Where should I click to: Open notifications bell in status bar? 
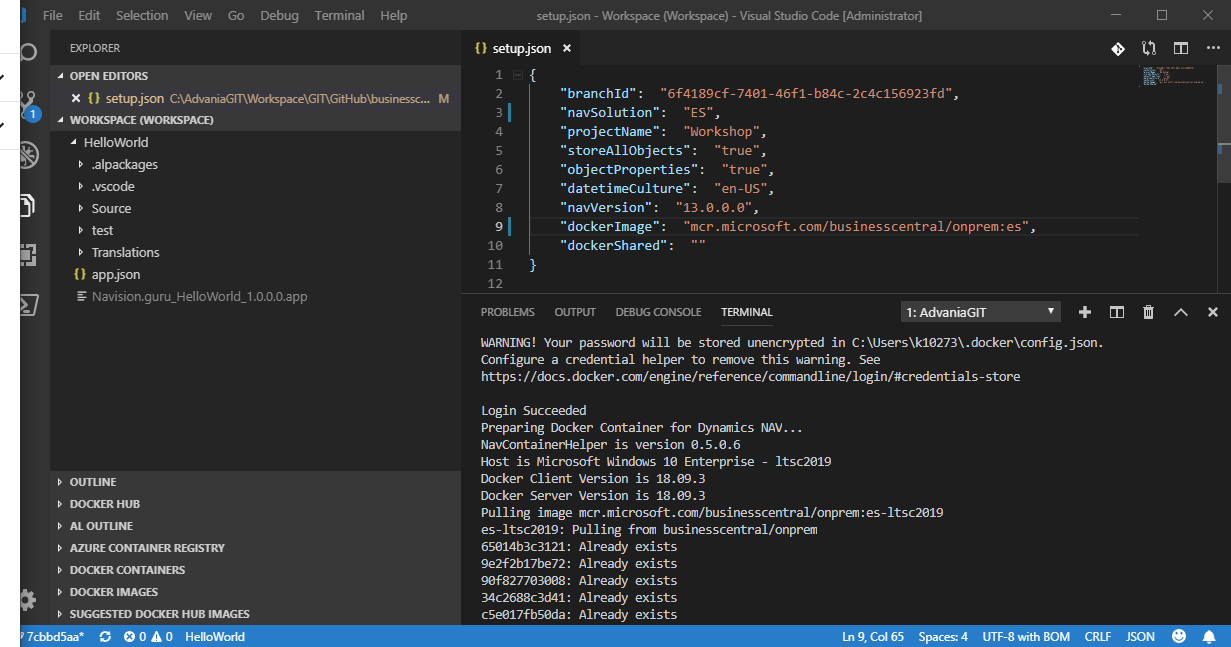click(x=1209, y=636)
